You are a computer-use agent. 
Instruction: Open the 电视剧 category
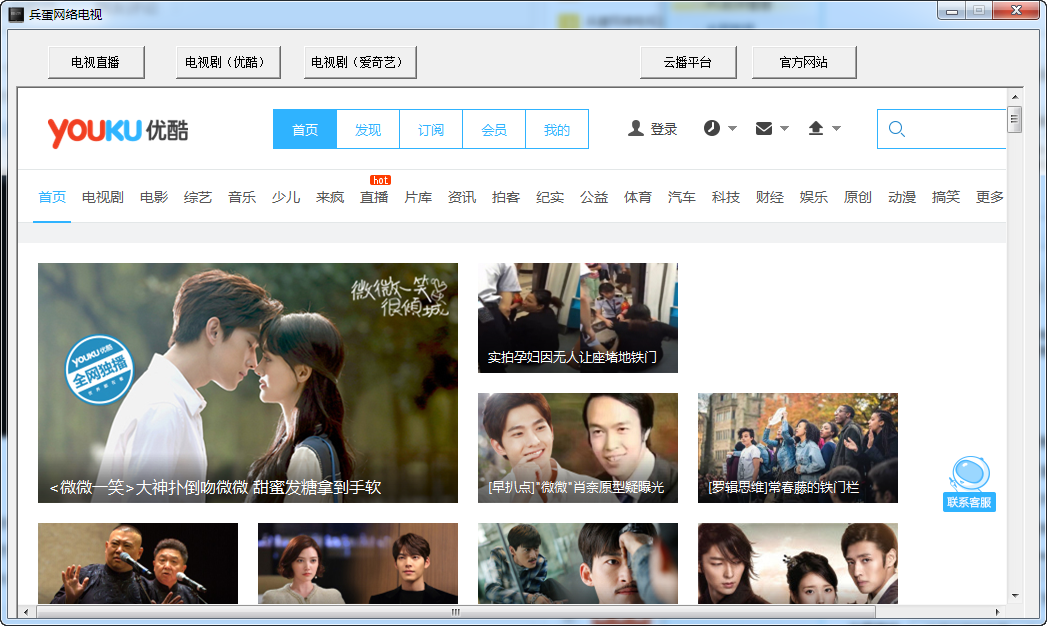pyautogui.click(x=103, y=197)
